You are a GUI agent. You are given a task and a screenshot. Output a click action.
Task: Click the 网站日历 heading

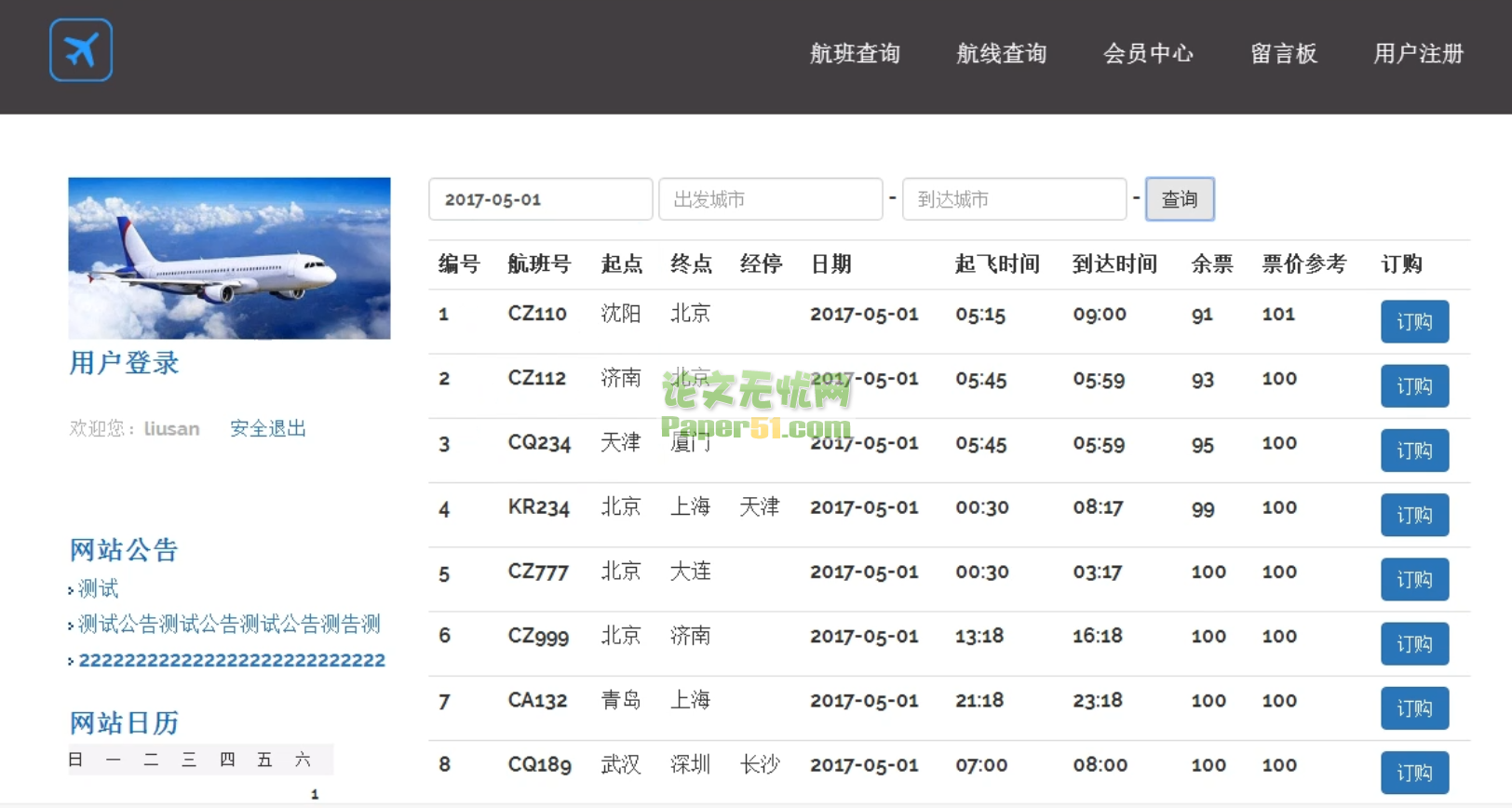pyautogui.click(x=124, y=723)
